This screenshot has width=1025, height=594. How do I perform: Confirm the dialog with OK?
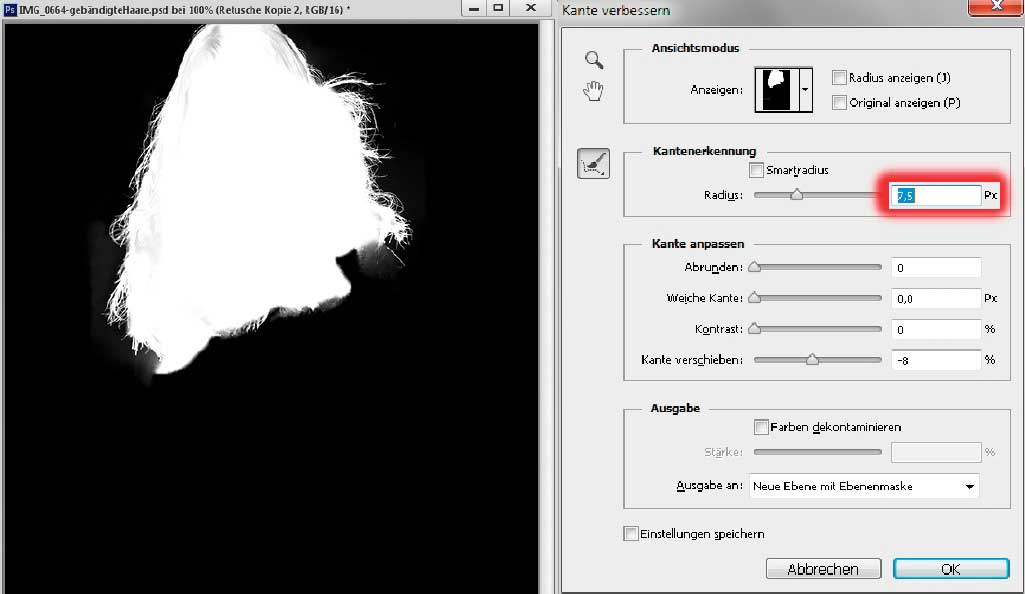pyautogui.click(x=950, y=568)
